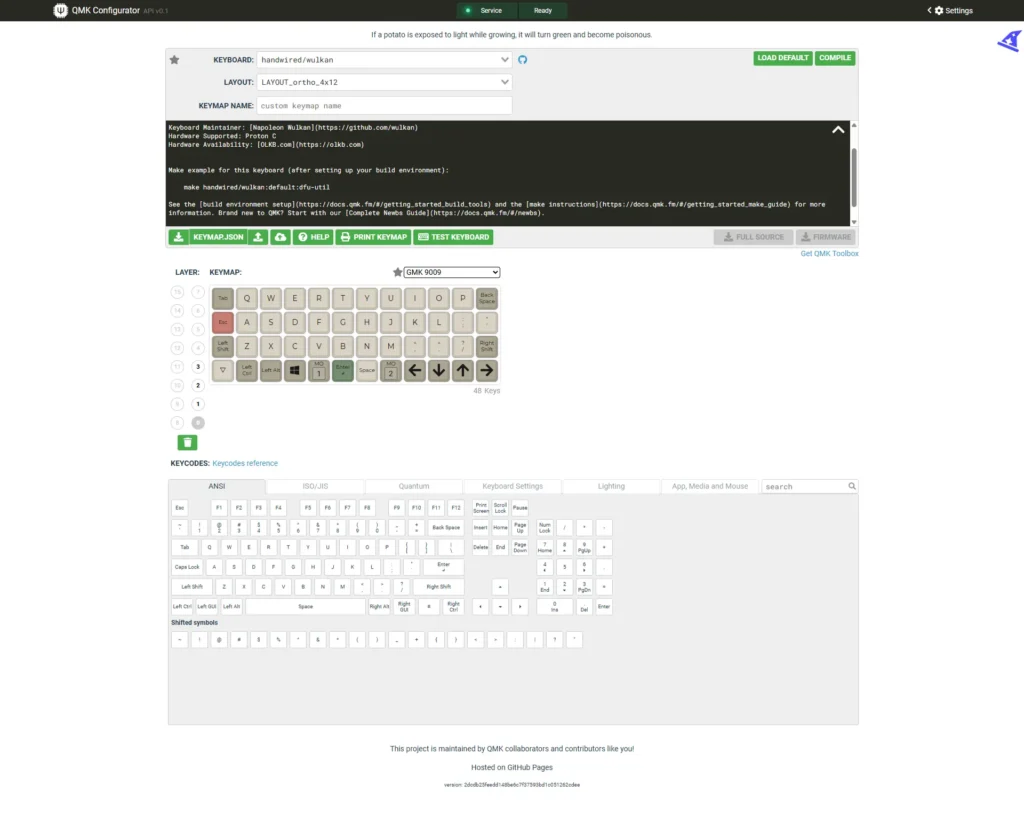The image size is (1024, 825).
Task: Switch to layer 1
Action: [x=198, y=404]
